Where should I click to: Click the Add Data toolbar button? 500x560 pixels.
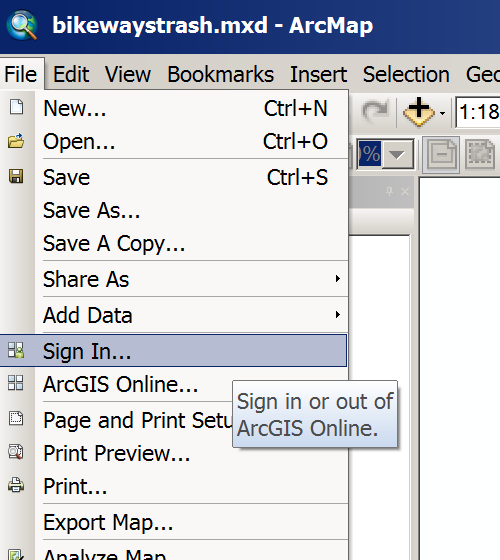[419, 112]
